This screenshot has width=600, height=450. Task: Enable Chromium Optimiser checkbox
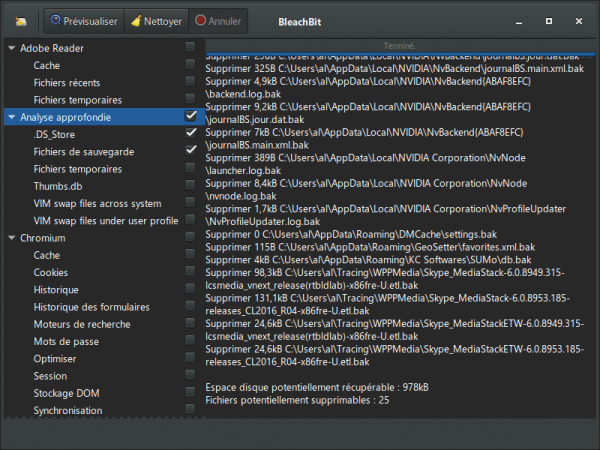click(x=190, y=357)
